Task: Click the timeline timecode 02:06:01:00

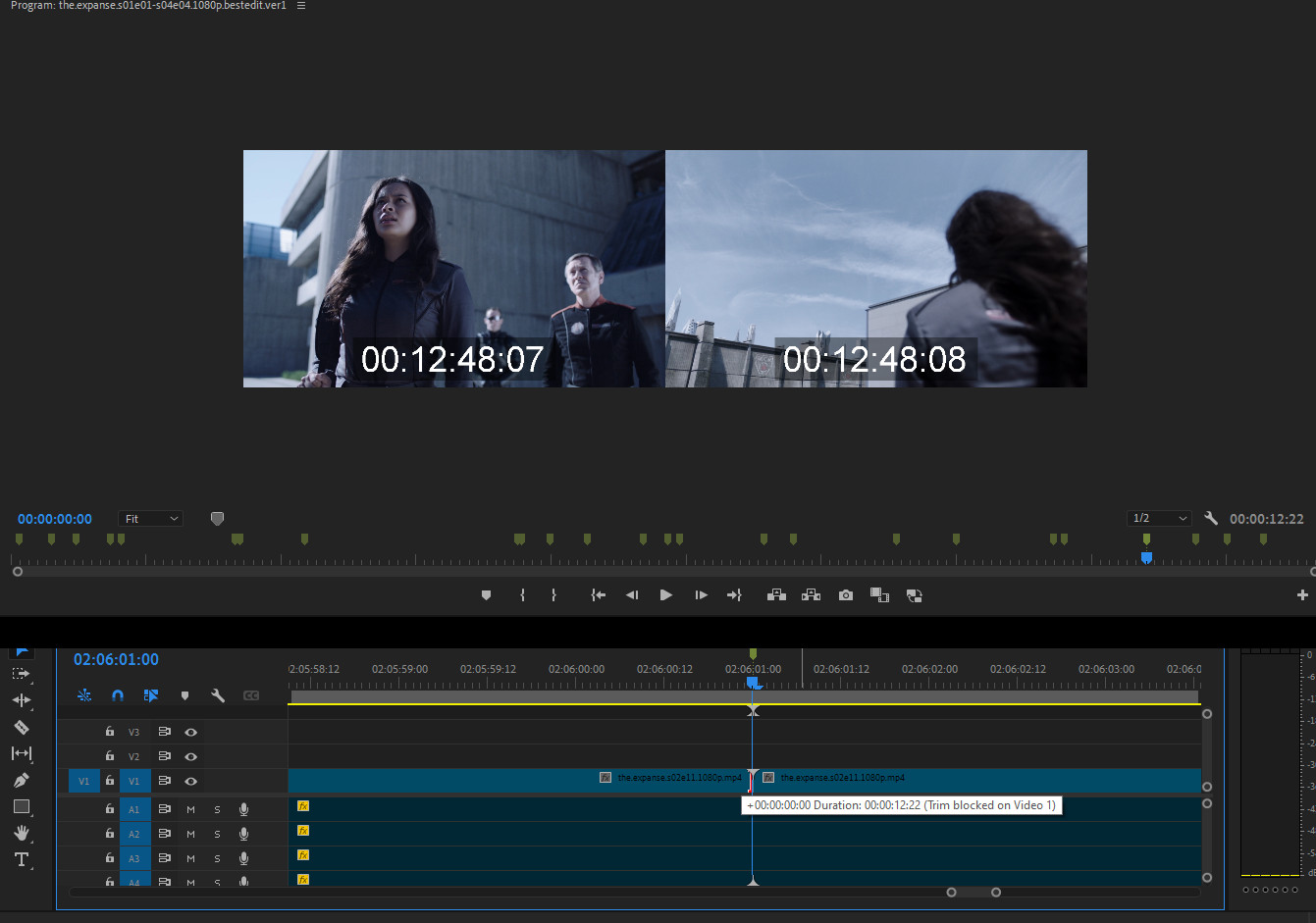Action: [116, 659]
